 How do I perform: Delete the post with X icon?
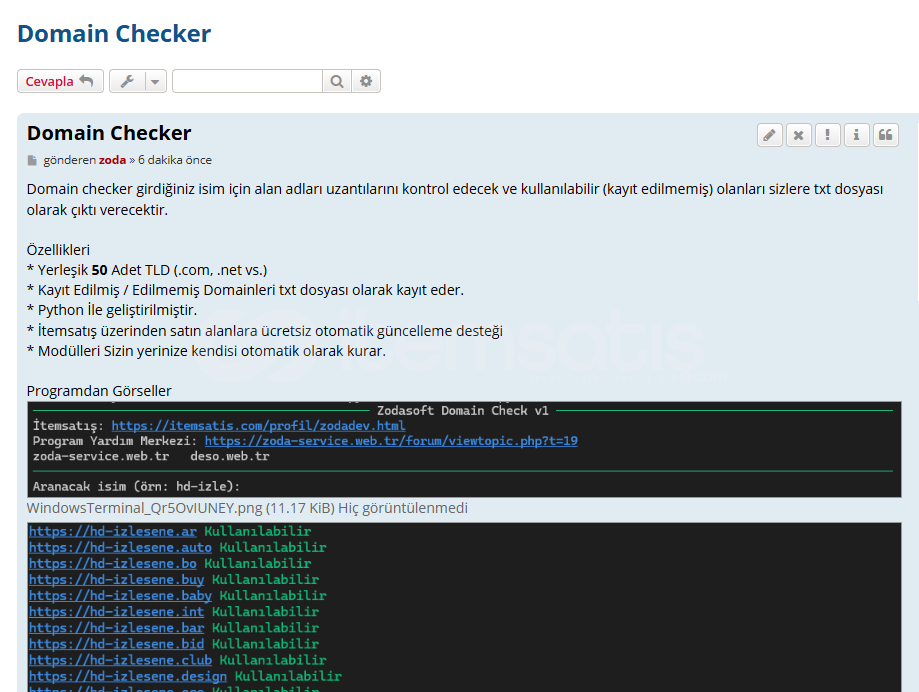[x=798, y=135]
